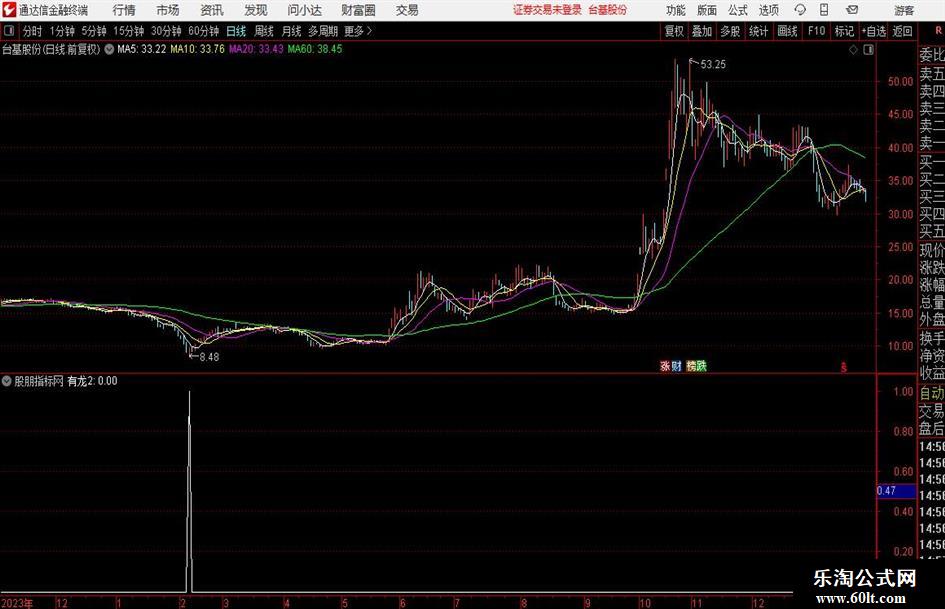Screen dimensions: 945x609
Task: Click the 通达信 red logo icon
Action: (x=9, y=10)
